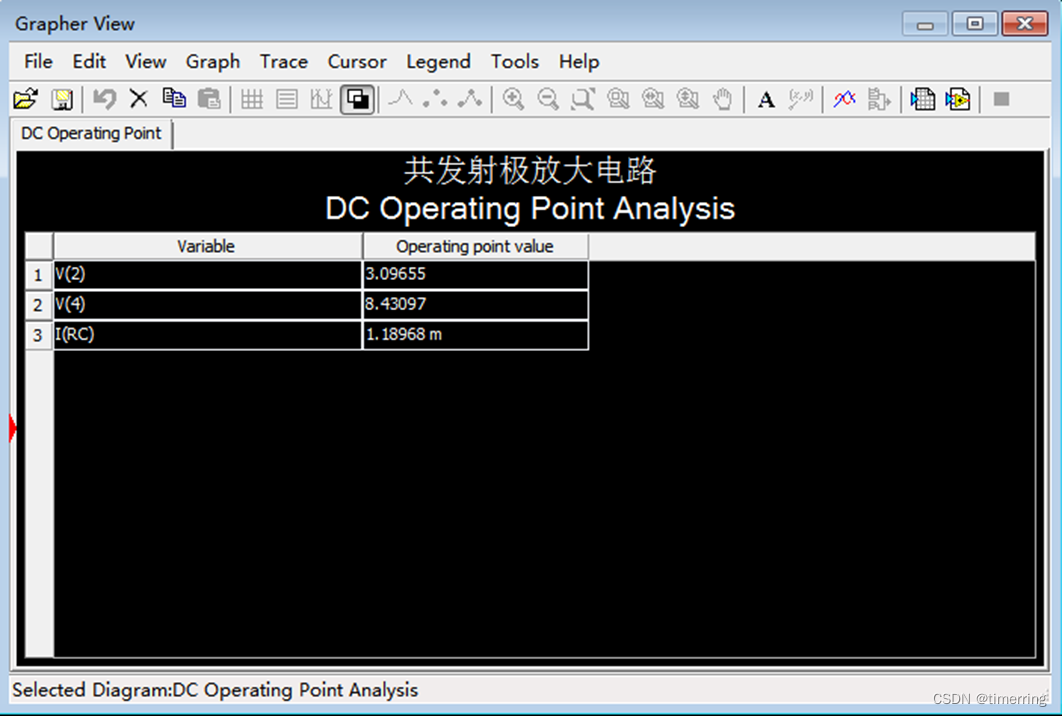Toggle the Show Legend toolbar icon
Screen dimensions: 1062x716
click(287, 100)
